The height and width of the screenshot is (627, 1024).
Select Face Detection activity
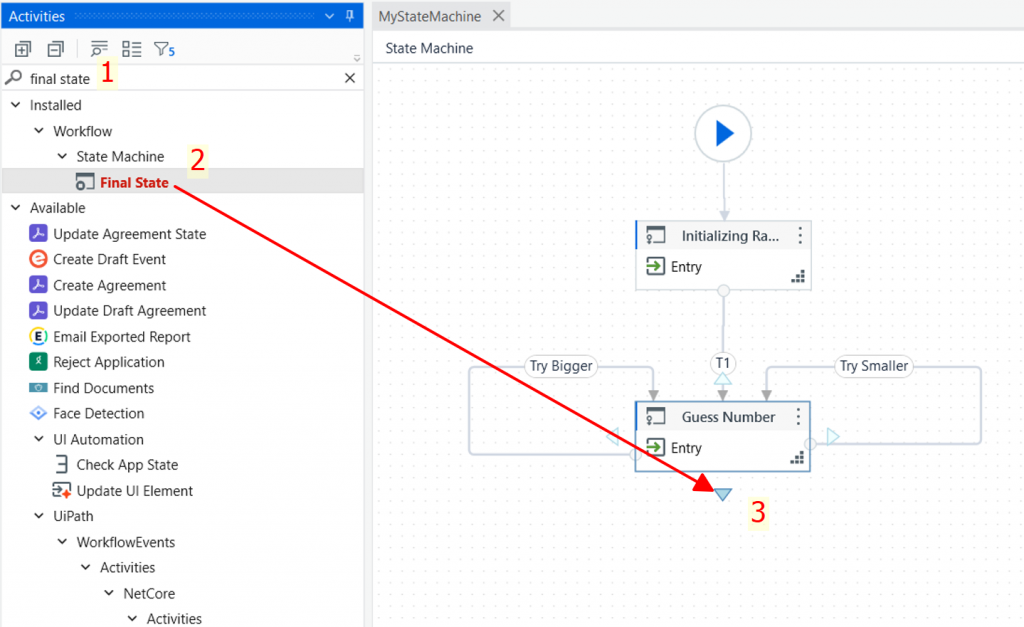tap(99, 413)
